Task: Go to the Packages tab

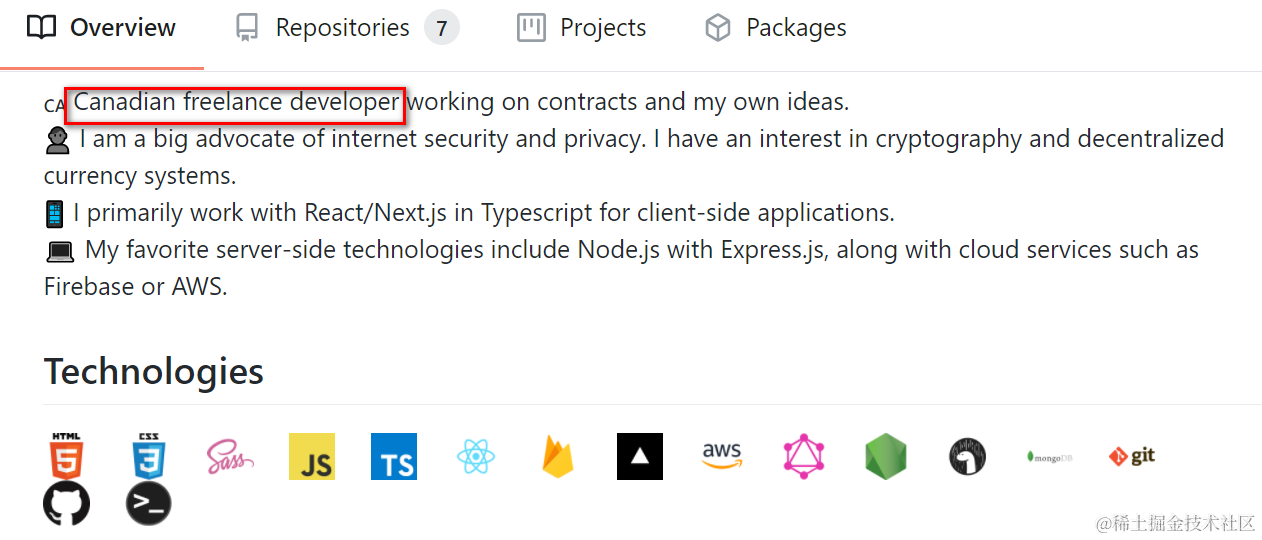Action: (x=776, y=28)
